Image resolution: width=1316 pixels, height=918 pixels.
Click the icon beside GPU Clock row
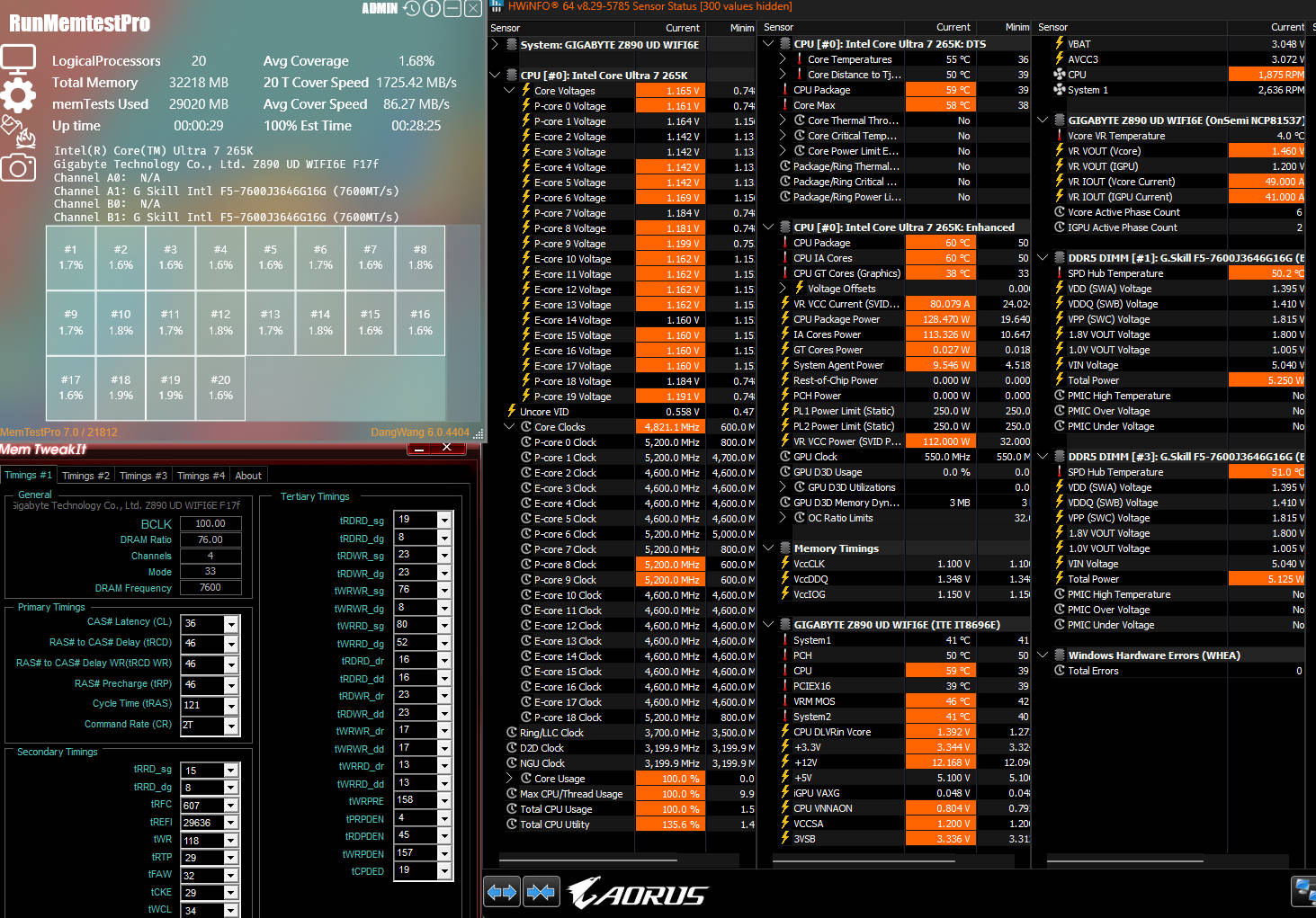(x=785, y=457)
